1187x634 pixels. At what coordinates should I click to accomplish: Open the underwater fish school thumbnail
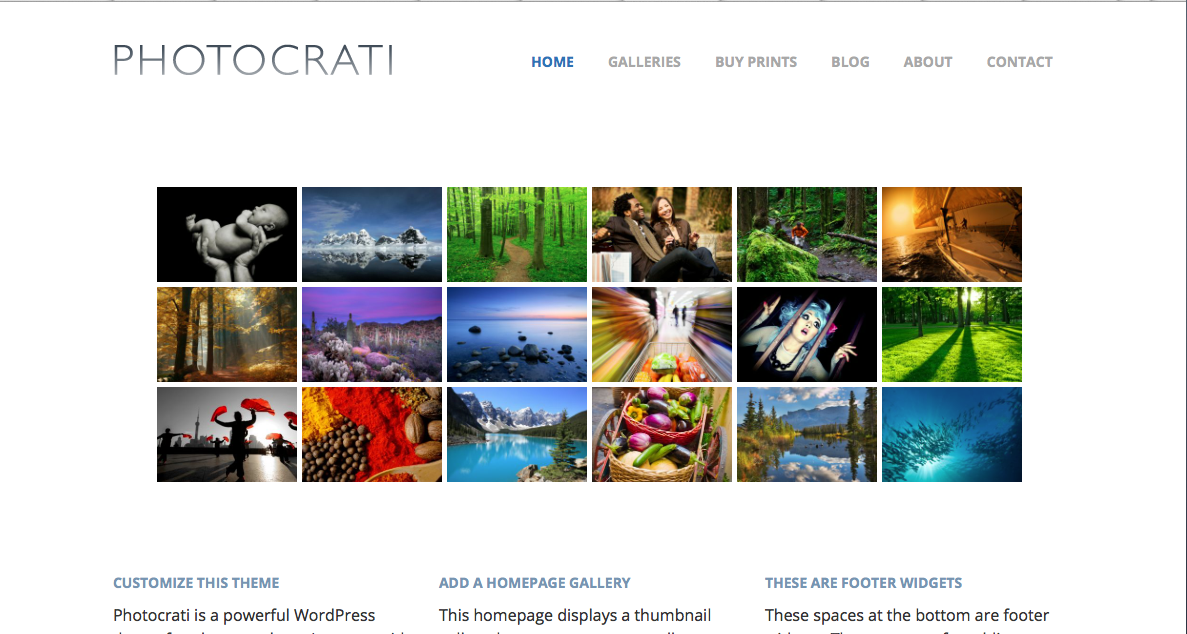tap(952, 435)
